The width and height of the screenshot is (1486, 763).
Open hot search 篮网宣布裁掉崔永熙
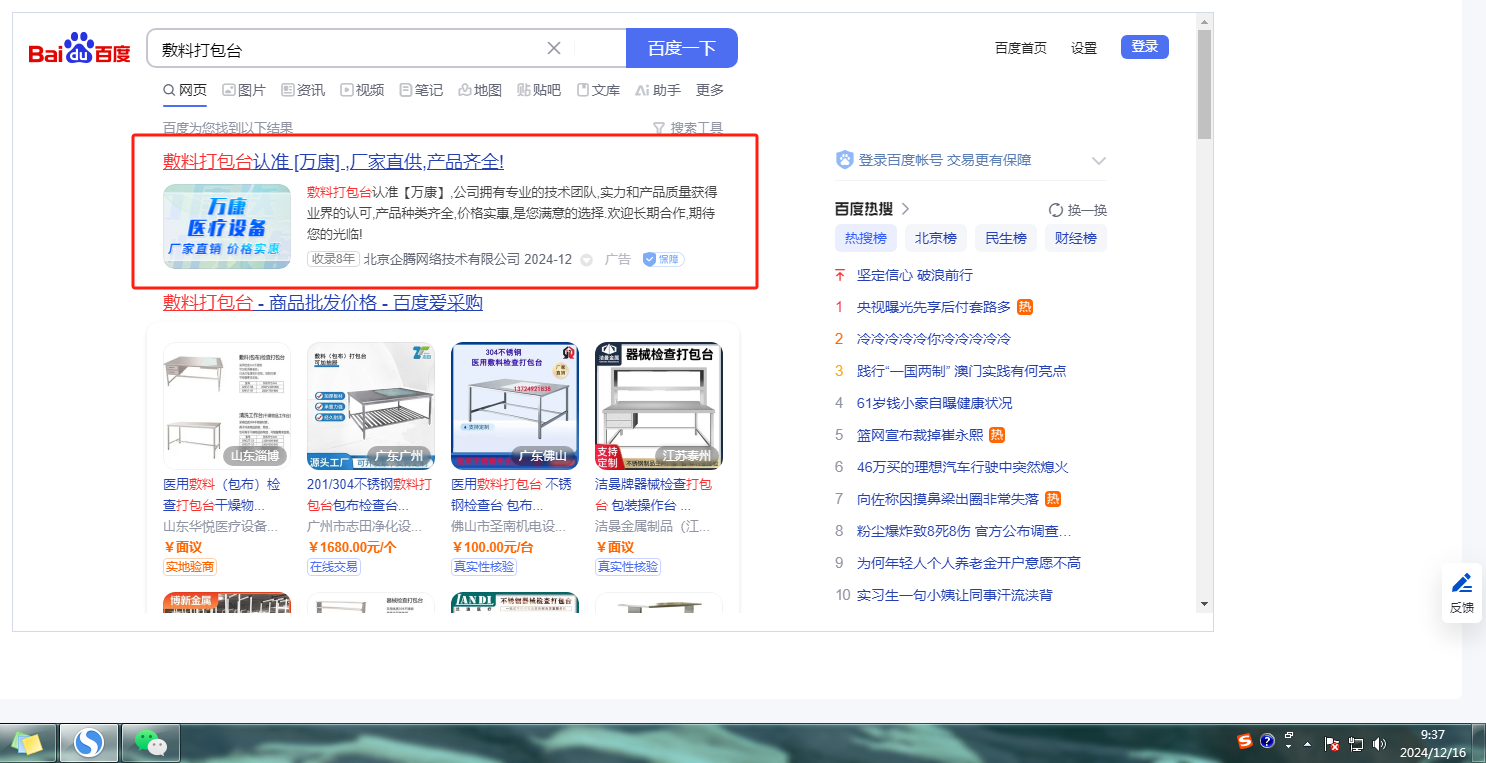pos(920,435)
